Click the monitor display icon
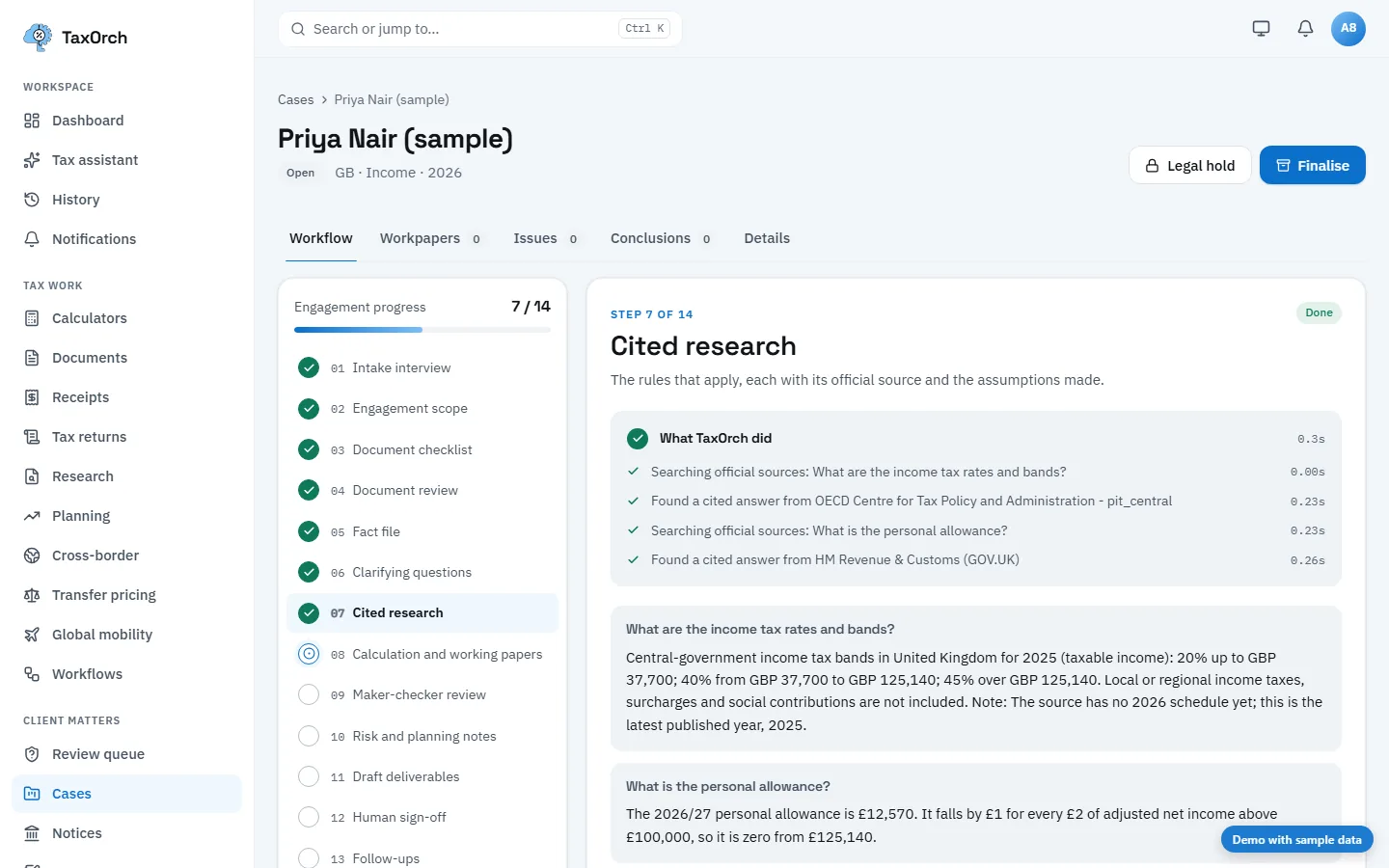This screenshot has height=868, width=1389. pyautogui.click(x=1261, y=28)
